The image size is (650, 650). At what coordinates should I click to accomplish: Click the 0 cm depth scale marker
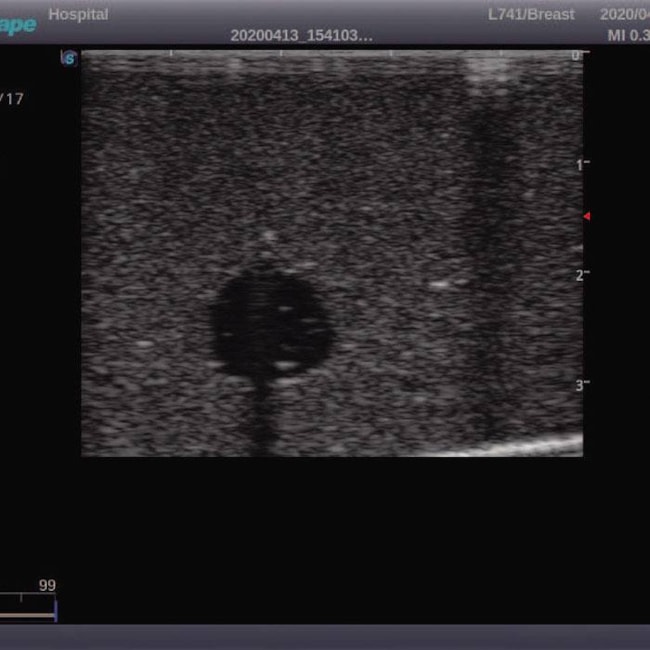pos(576,56)
